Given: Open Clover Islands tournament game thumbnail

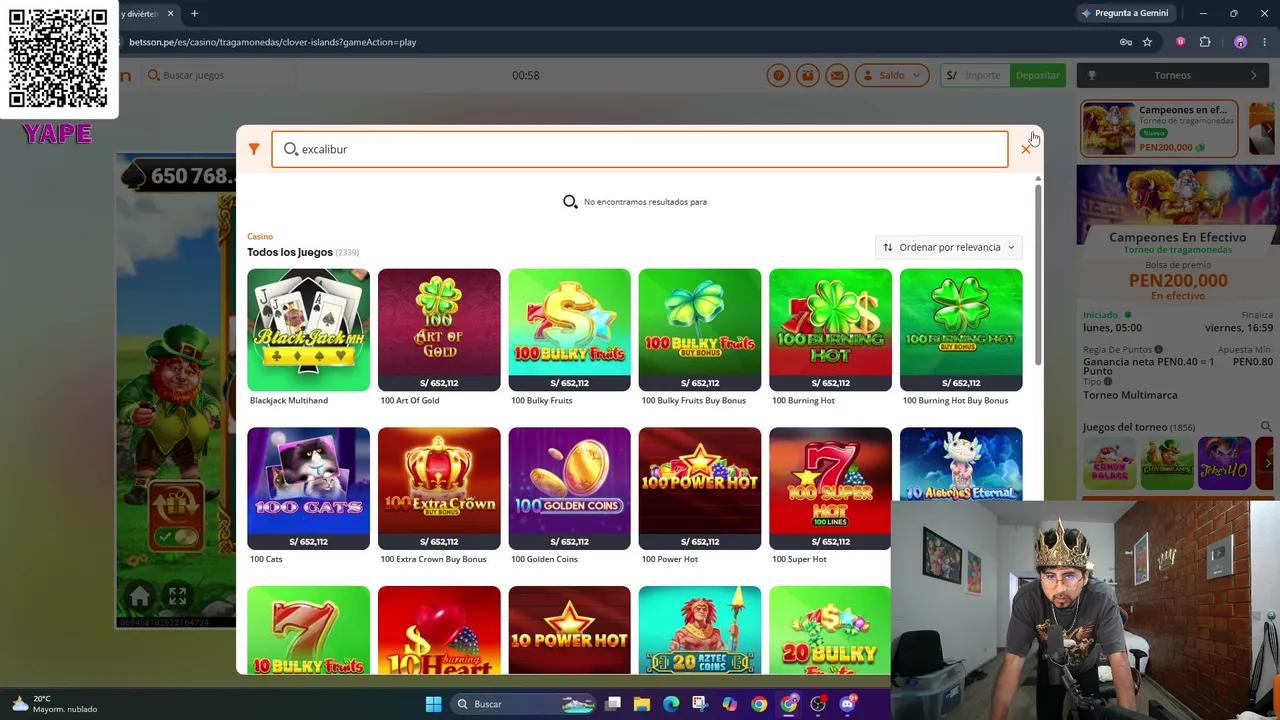Looking at the screenshot, I should (1167, 463).
